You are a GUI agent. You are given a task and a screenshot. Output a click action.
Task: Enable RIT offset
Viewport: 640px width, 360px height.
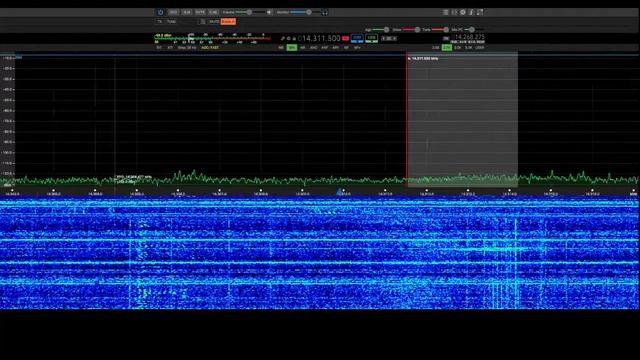coord(159,48)
